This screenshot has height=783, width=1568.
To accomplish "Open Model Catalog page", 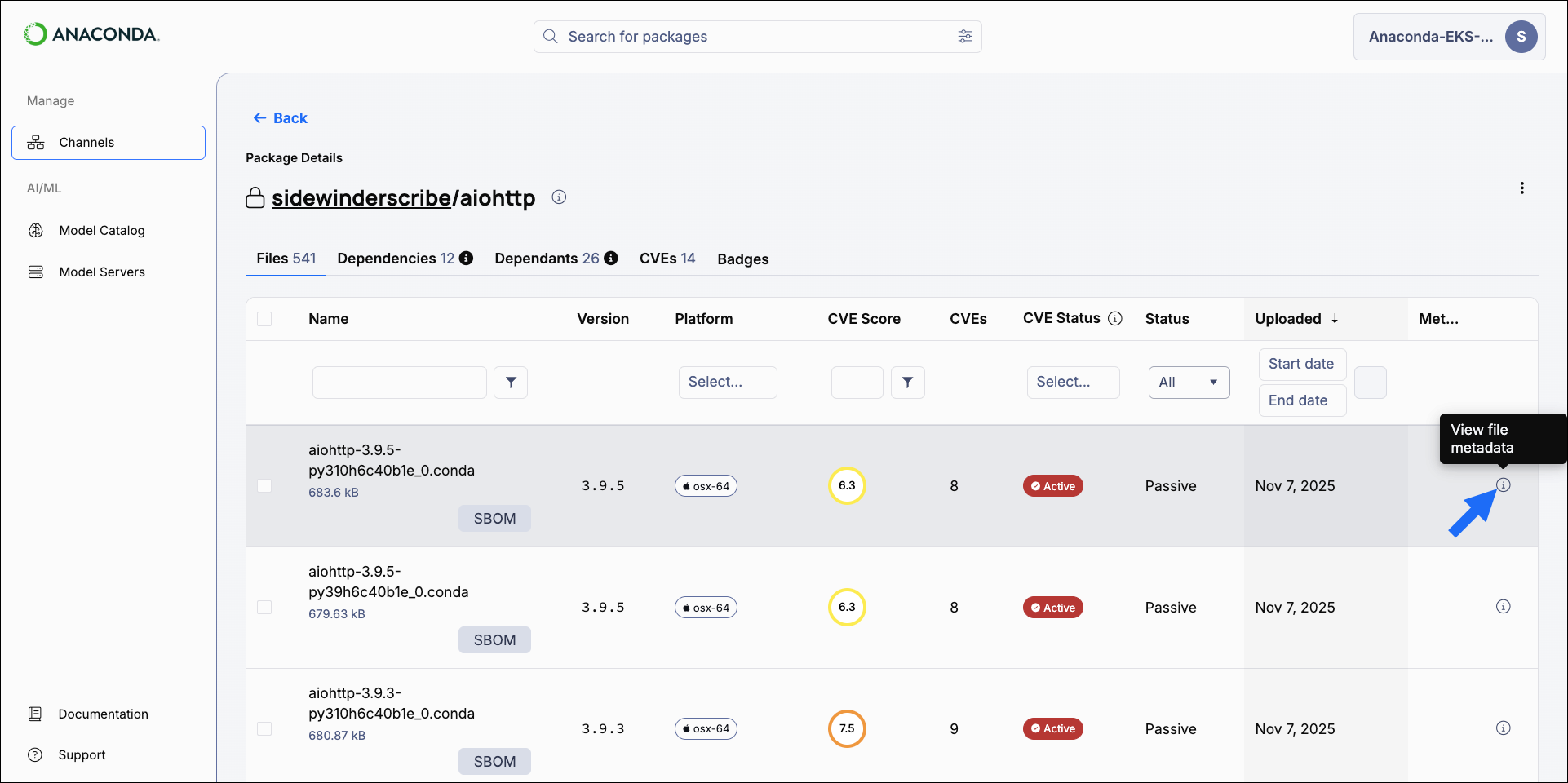I will pyautogui.click(x=101, y=231).
